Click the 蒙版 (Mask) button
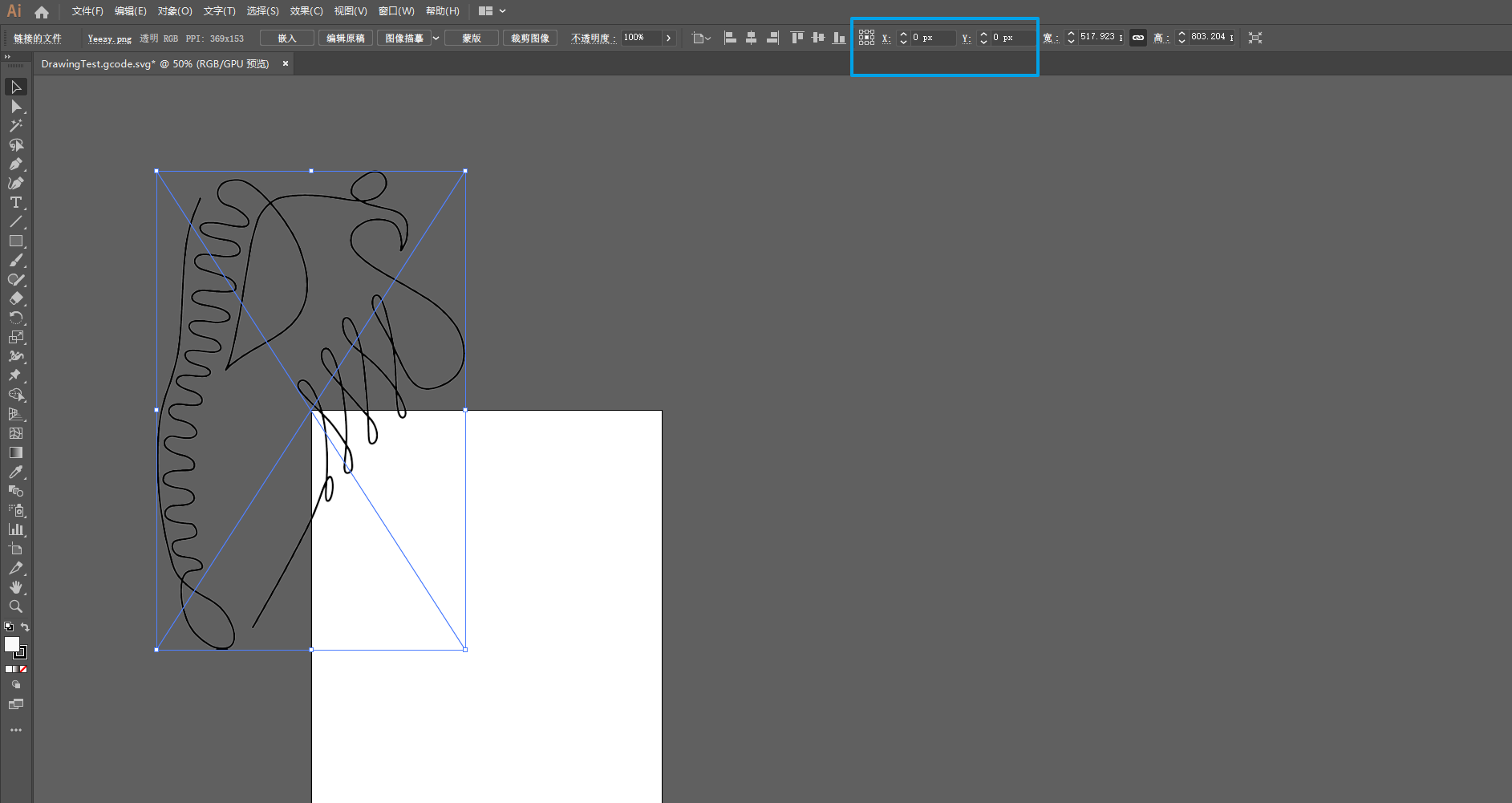Image resolution: width=1512 pixels, height=803 pixels. 472,39
